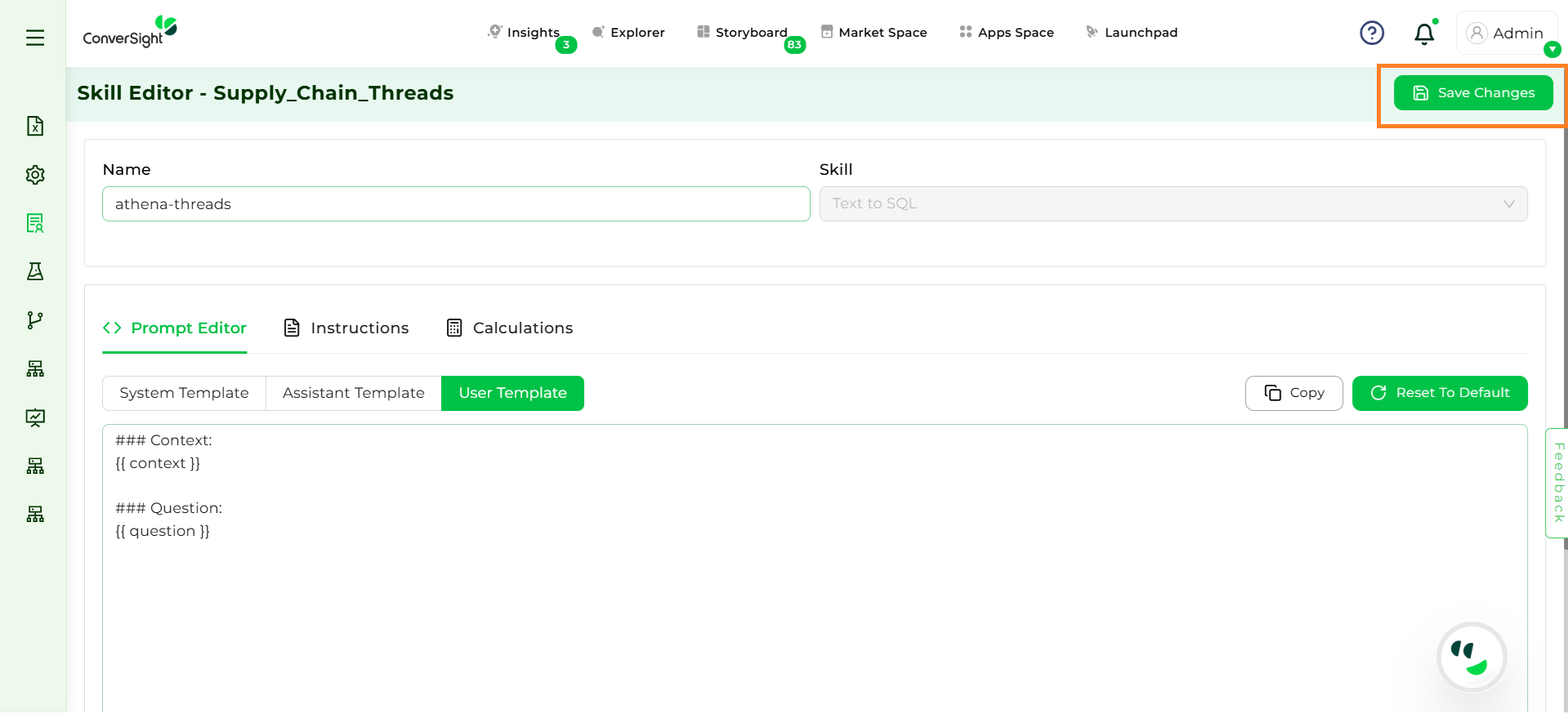Select the System Template toggle
Viewport: 1568px width, 714px height.
pyautogui.click(x=184, y=393)
